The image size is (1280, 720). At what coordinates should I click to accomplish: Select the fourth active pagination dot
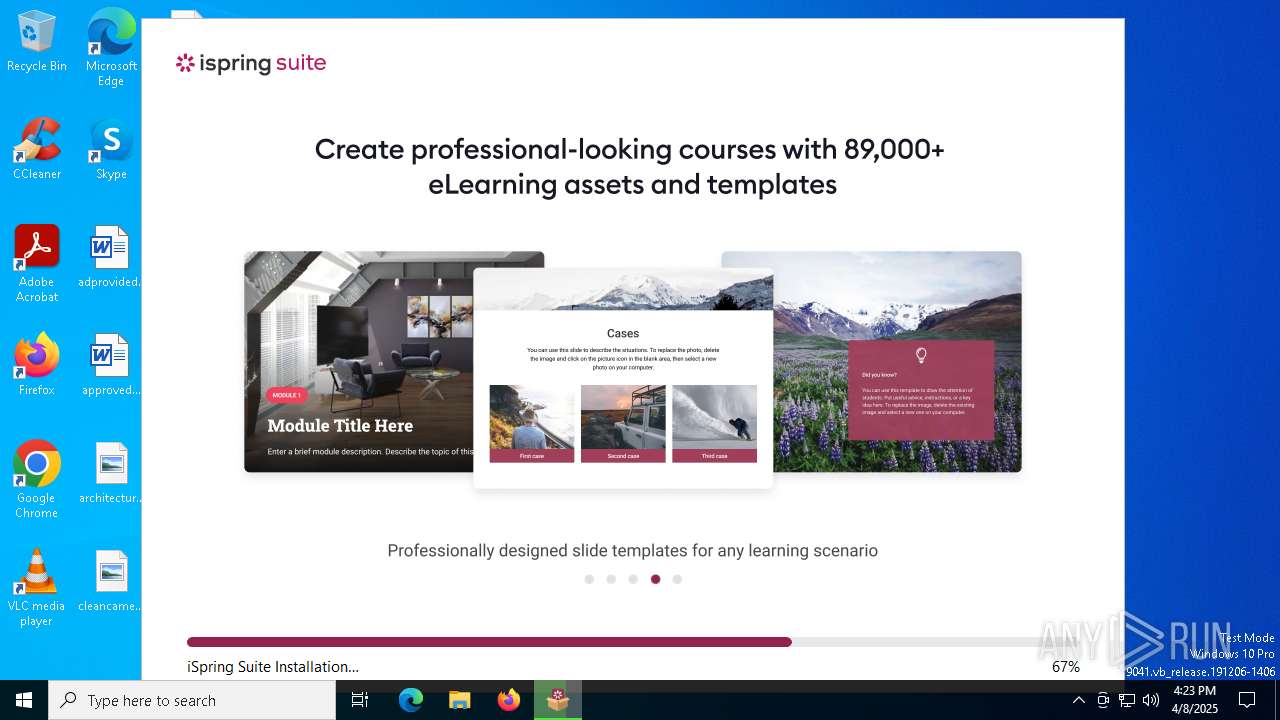click(x=655, y=579)
